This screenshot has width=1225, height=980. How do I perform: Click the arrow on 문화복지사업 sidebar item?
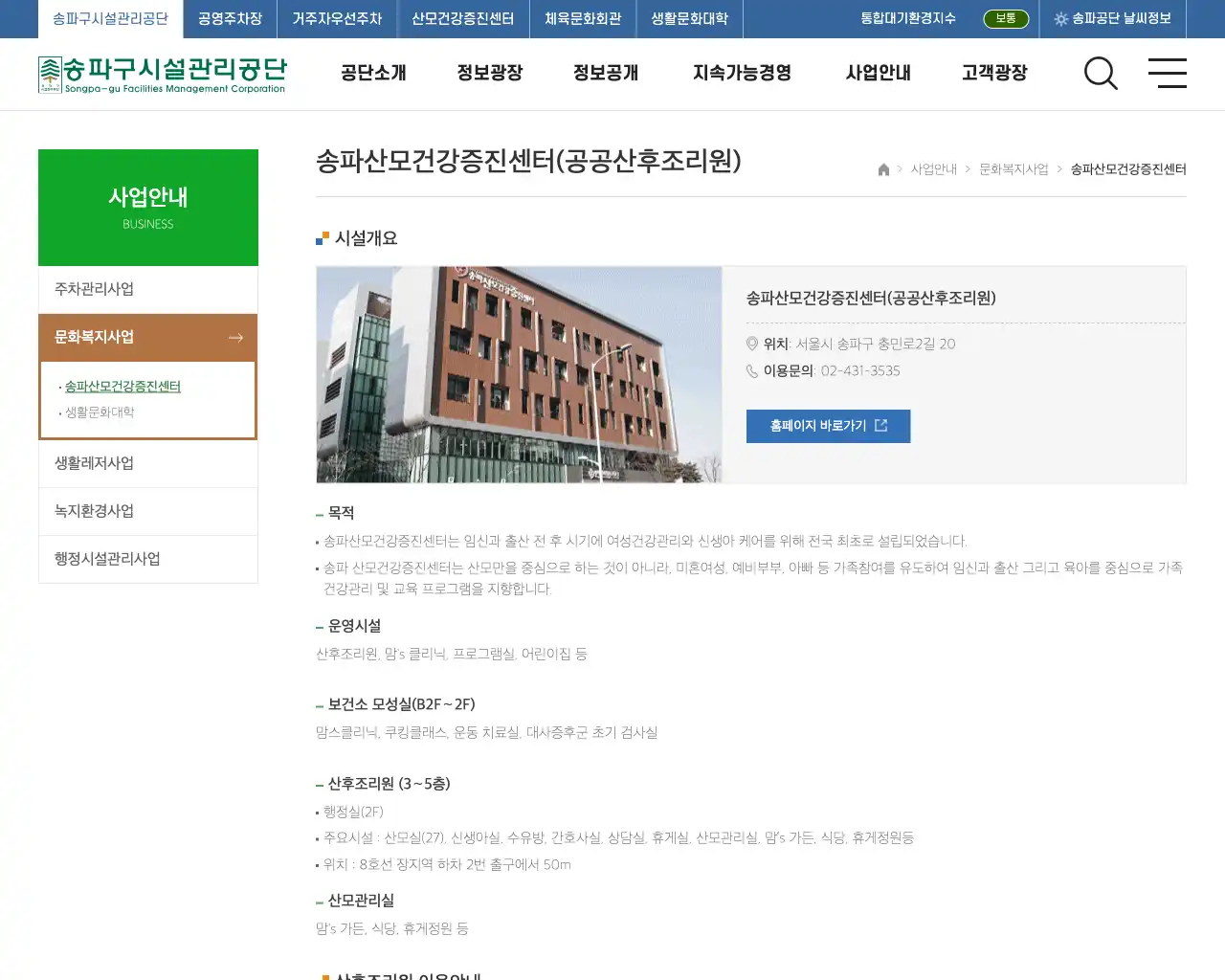point(235,337)
